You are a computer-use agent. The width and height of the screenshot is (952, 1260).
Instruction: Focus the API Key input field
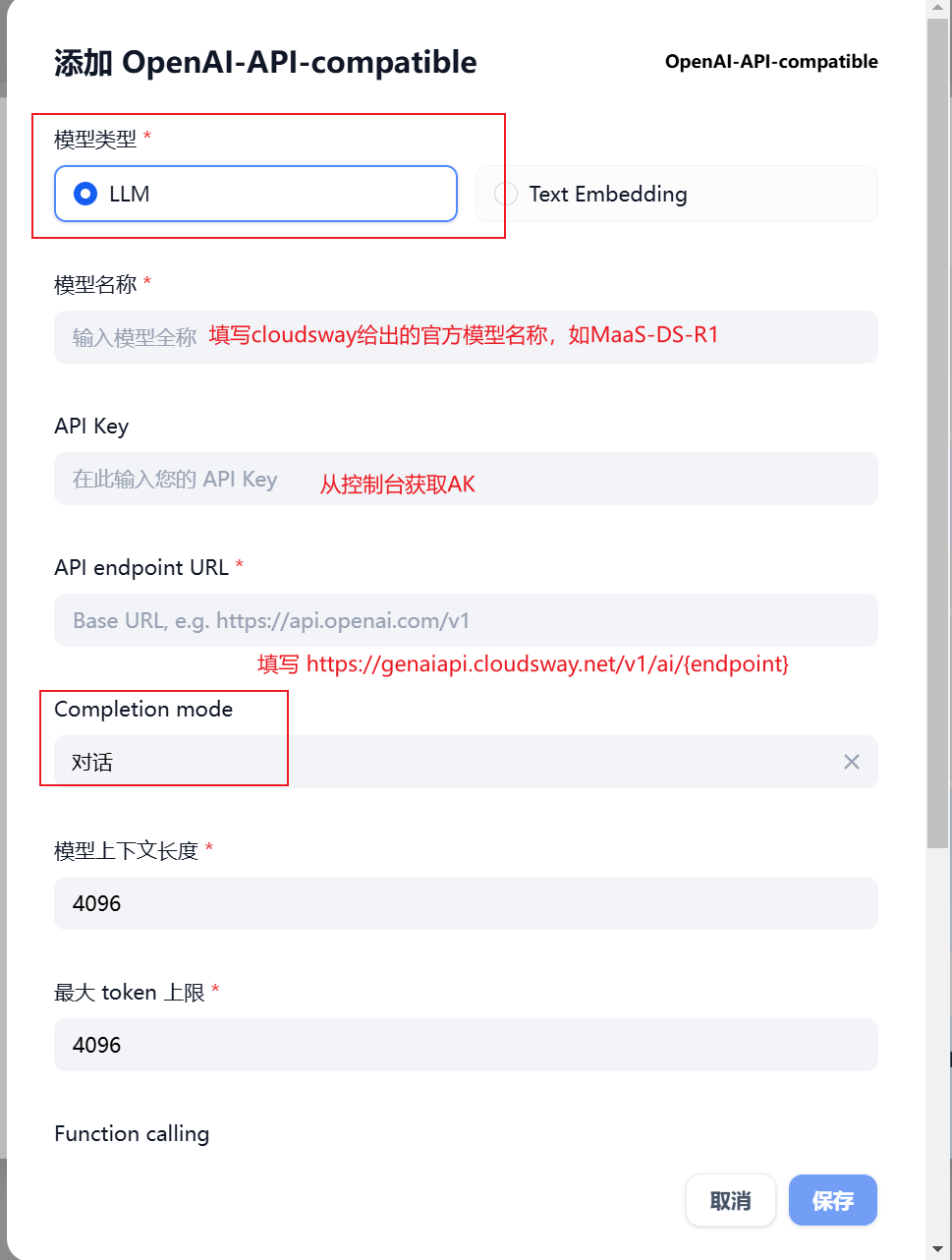(x=466, y=479)
